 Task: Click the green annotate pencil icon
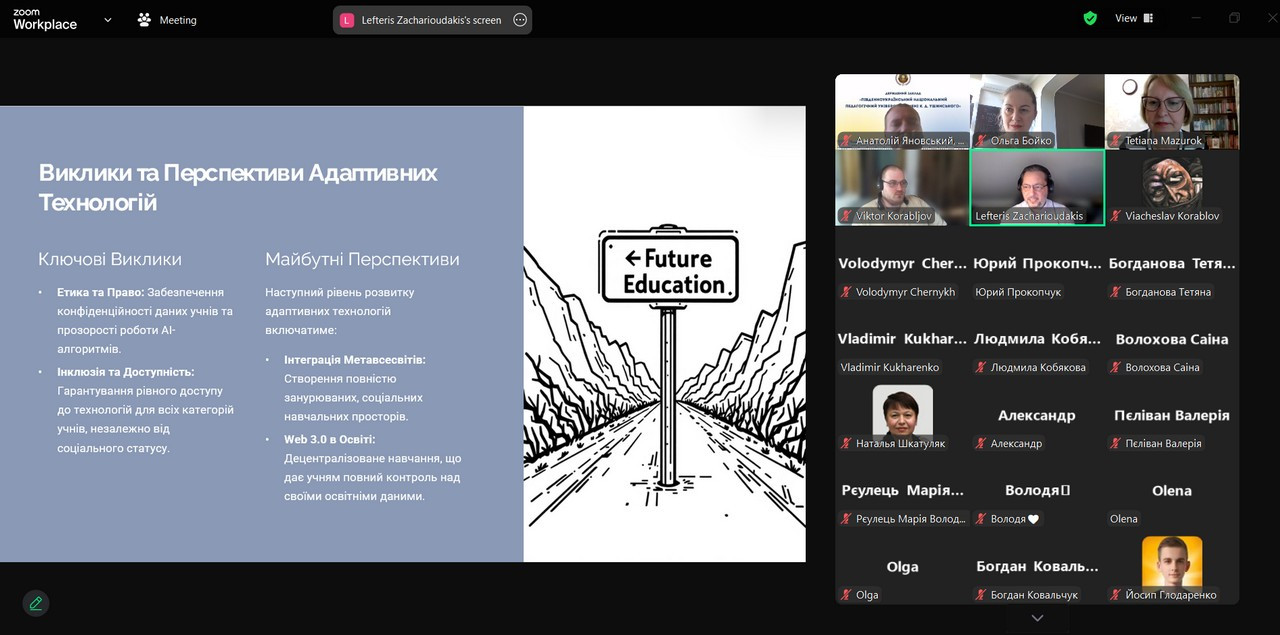[x=36, y=603]
